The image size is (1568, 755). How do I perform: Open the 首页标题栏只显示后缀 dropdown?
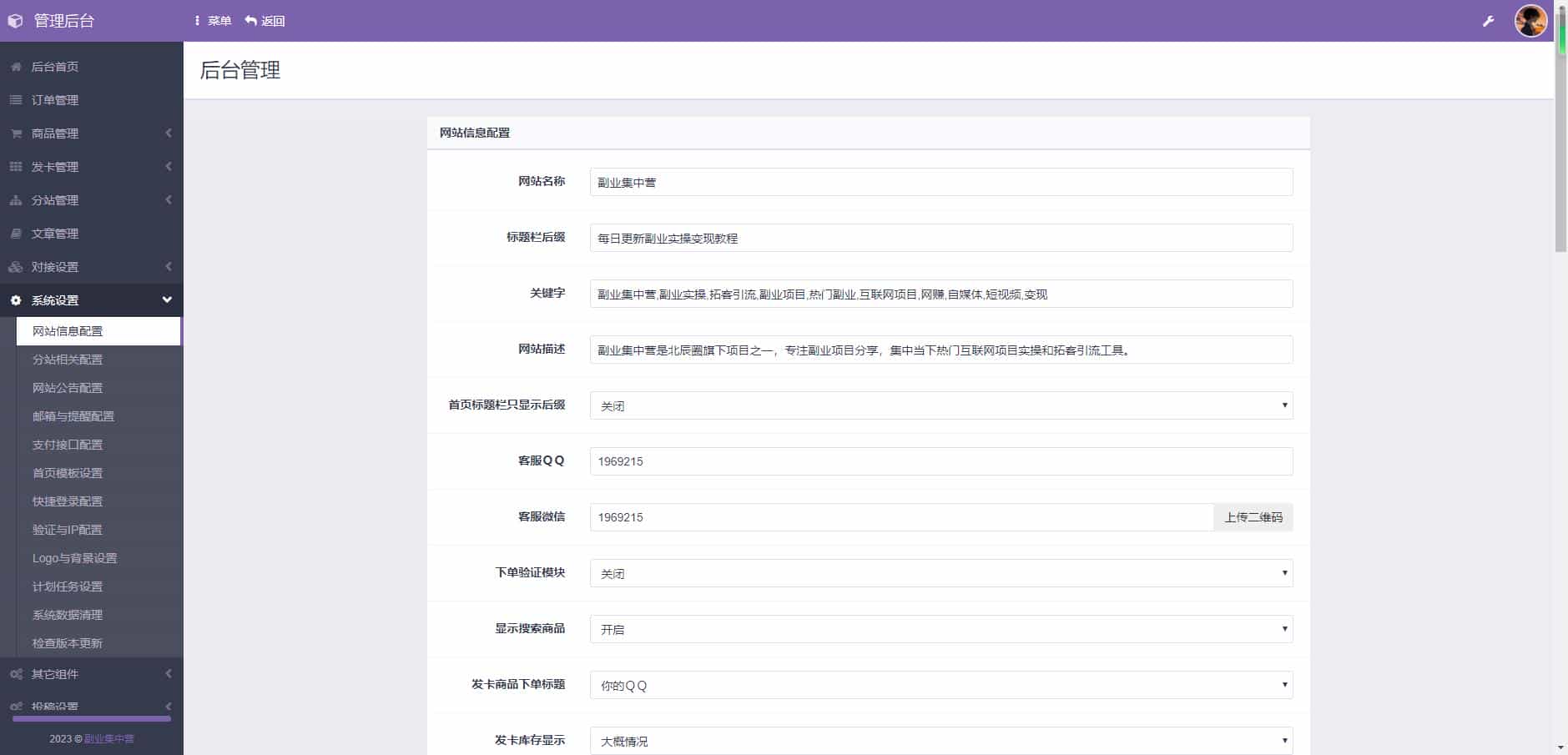(940, 405)
